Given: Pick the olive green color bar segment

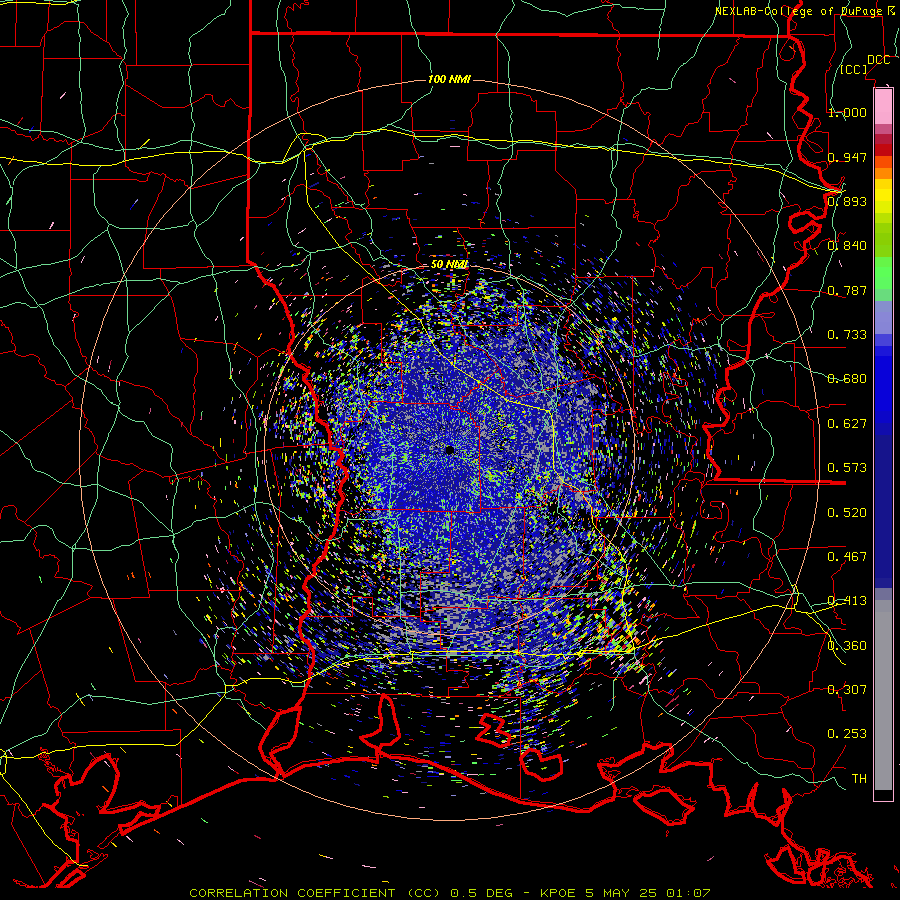Looking at the screenshot, I should [x=883, y=239].
